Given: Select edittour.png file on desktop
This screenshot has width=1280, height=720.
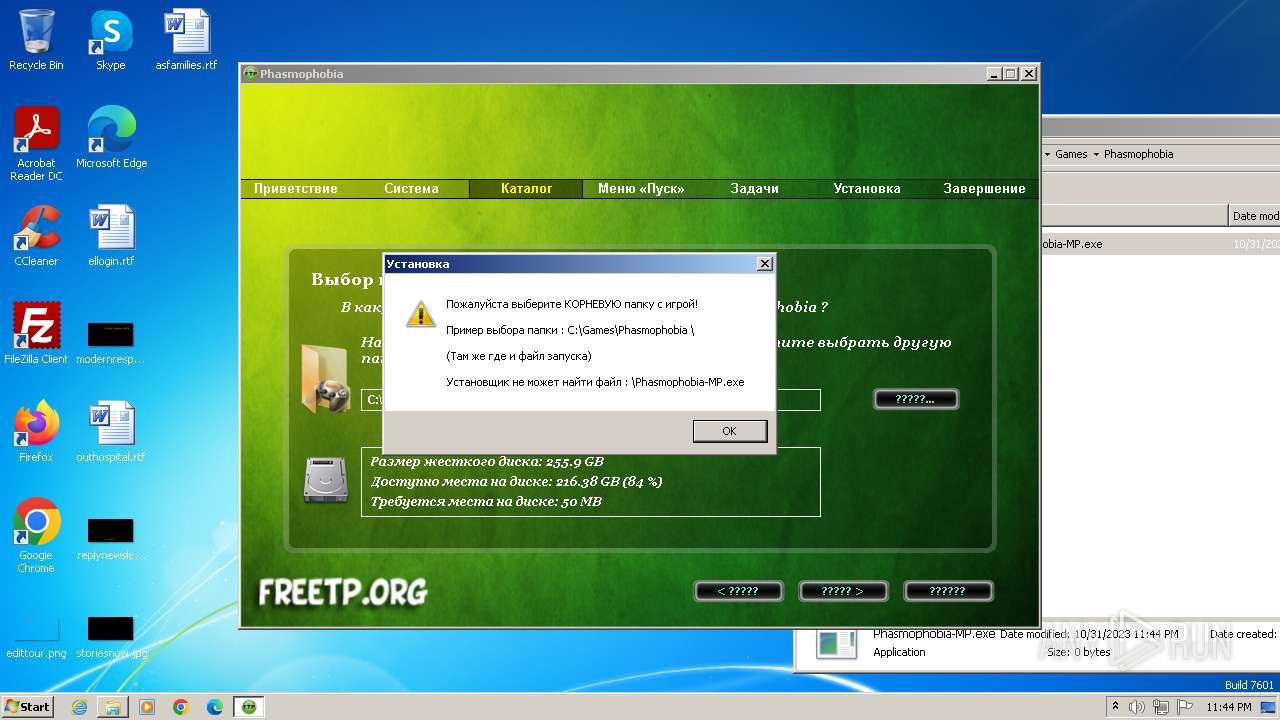Looking at the screenshot, I should pos(36,636).
